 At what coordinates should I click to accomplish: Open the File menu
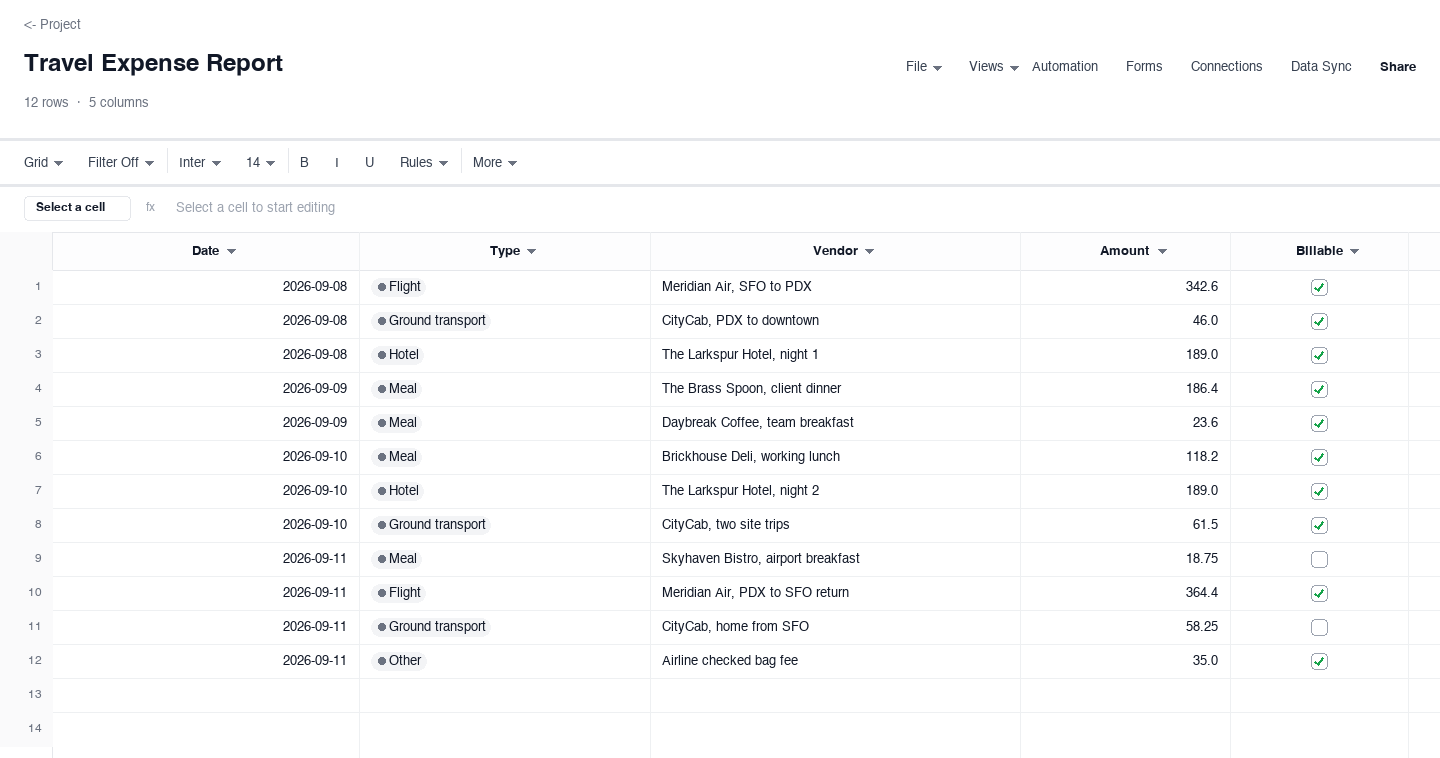click(924, 67)
